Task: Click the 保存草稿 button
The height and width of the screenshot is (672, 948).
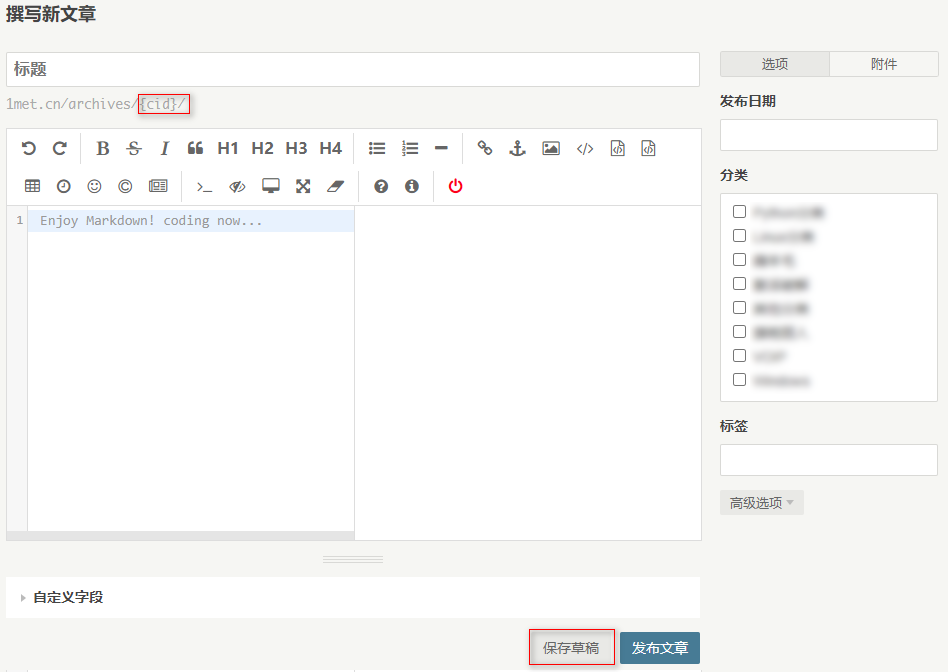Action: 571,648
